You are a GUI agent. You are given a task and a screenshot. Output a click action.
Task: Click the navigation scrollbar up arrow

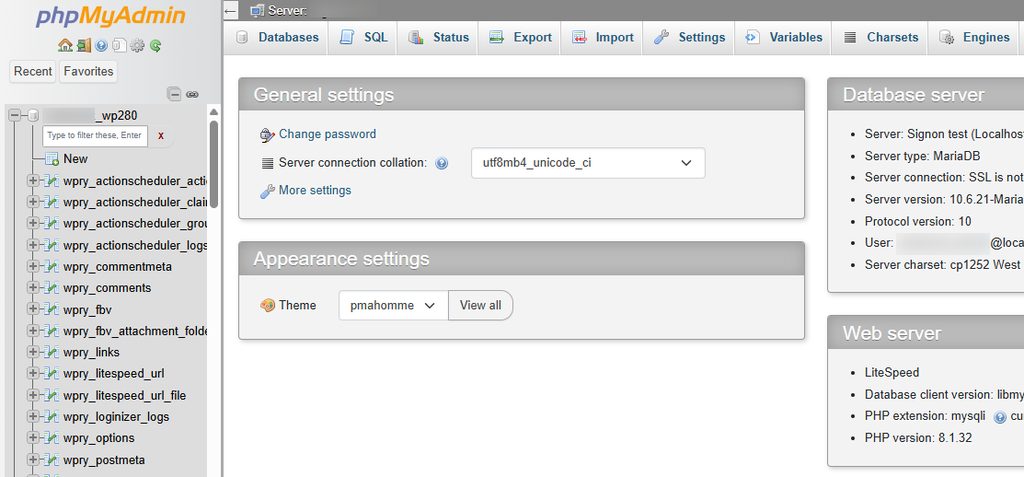click(x=214, y=112)
